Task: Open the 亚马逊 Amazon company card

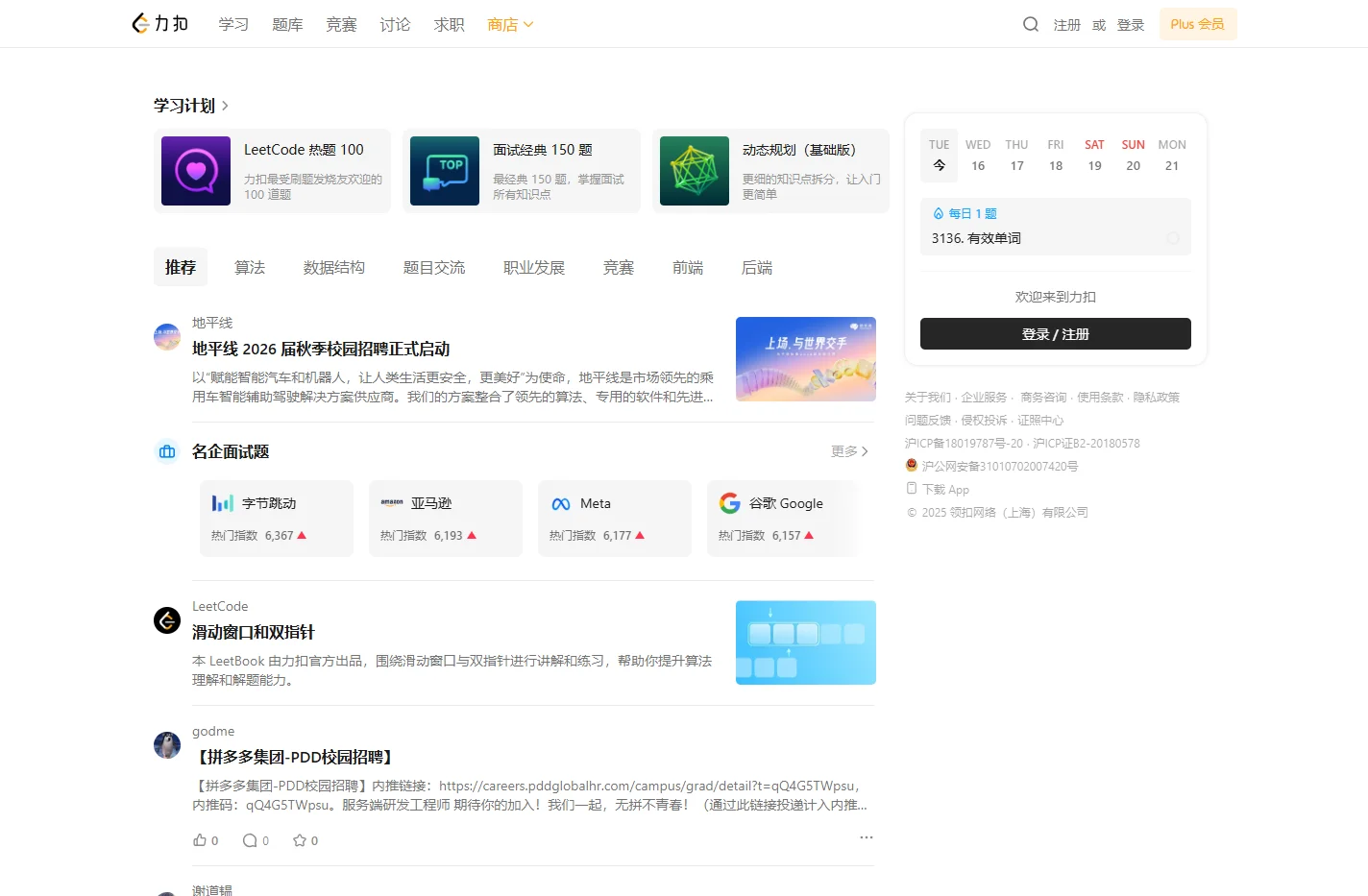Action: point(446,519)
